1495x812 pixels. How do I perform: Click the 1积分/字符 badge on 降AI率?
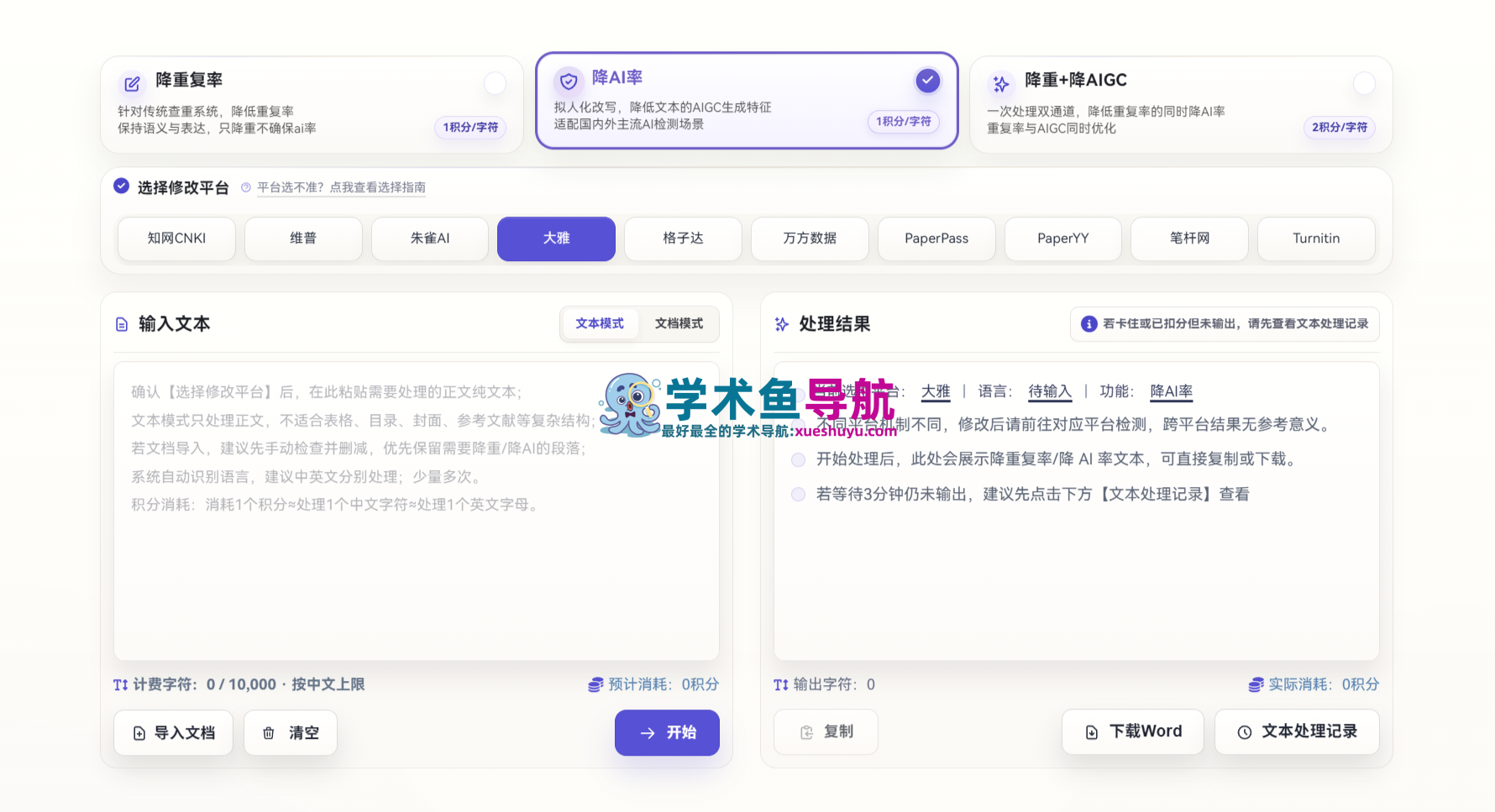904,122
